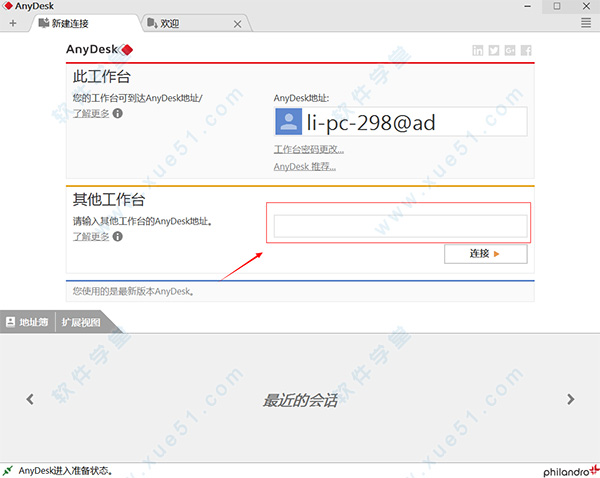This screenshot has height=478, width=600.
Task: Open AnyDesk LinkedIn page icon
Action: point(478,51)
